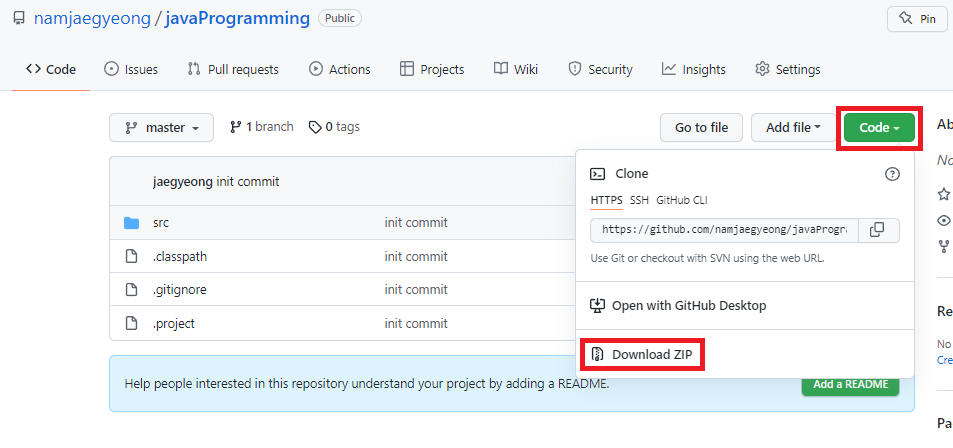Click the clone URL input field
Viewport: 953px width, 448px height.
point(724,230)
